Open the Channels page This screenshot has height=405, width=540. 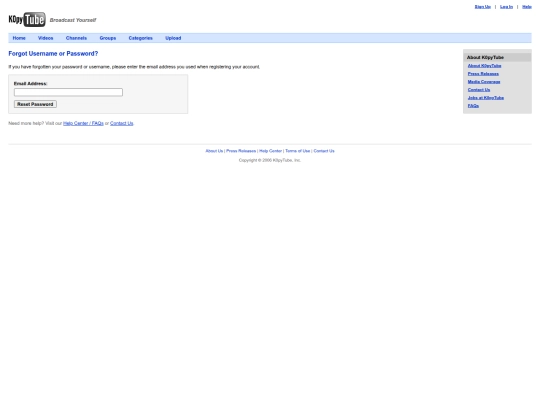76,38
